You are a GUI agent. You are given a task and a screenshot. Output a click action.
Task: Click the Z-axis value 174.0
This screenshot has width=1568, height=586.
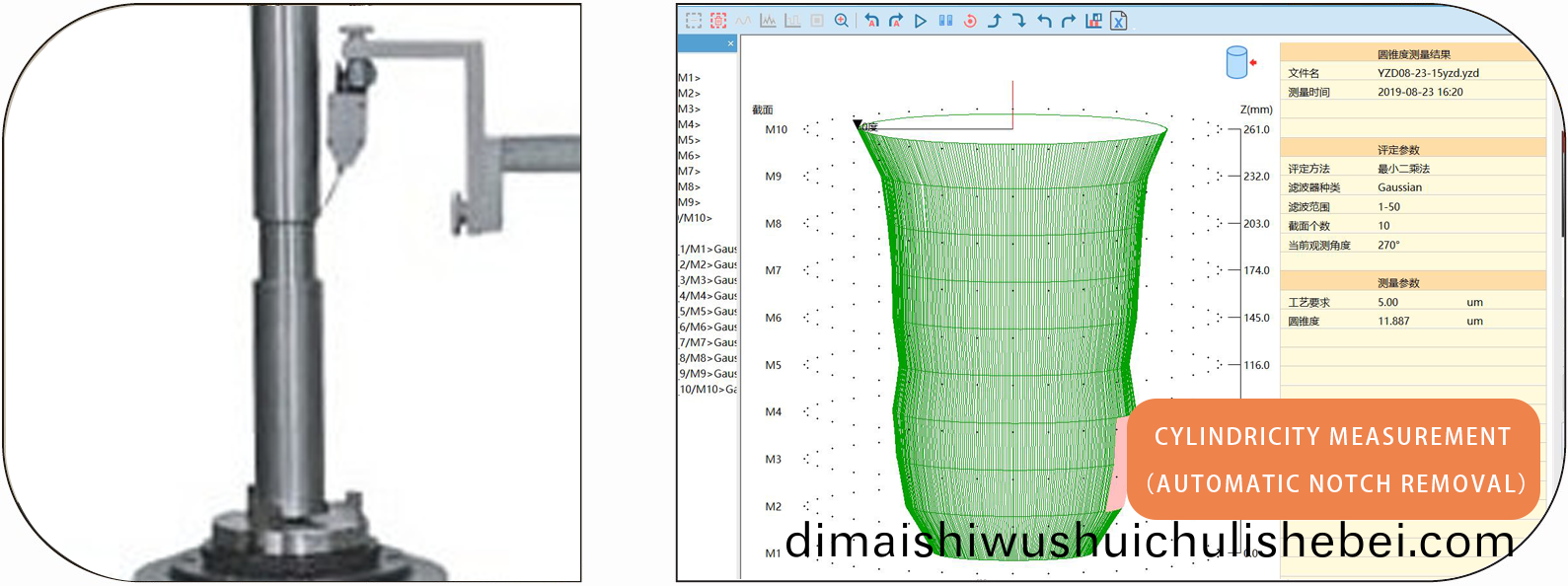coord(1256,270)
